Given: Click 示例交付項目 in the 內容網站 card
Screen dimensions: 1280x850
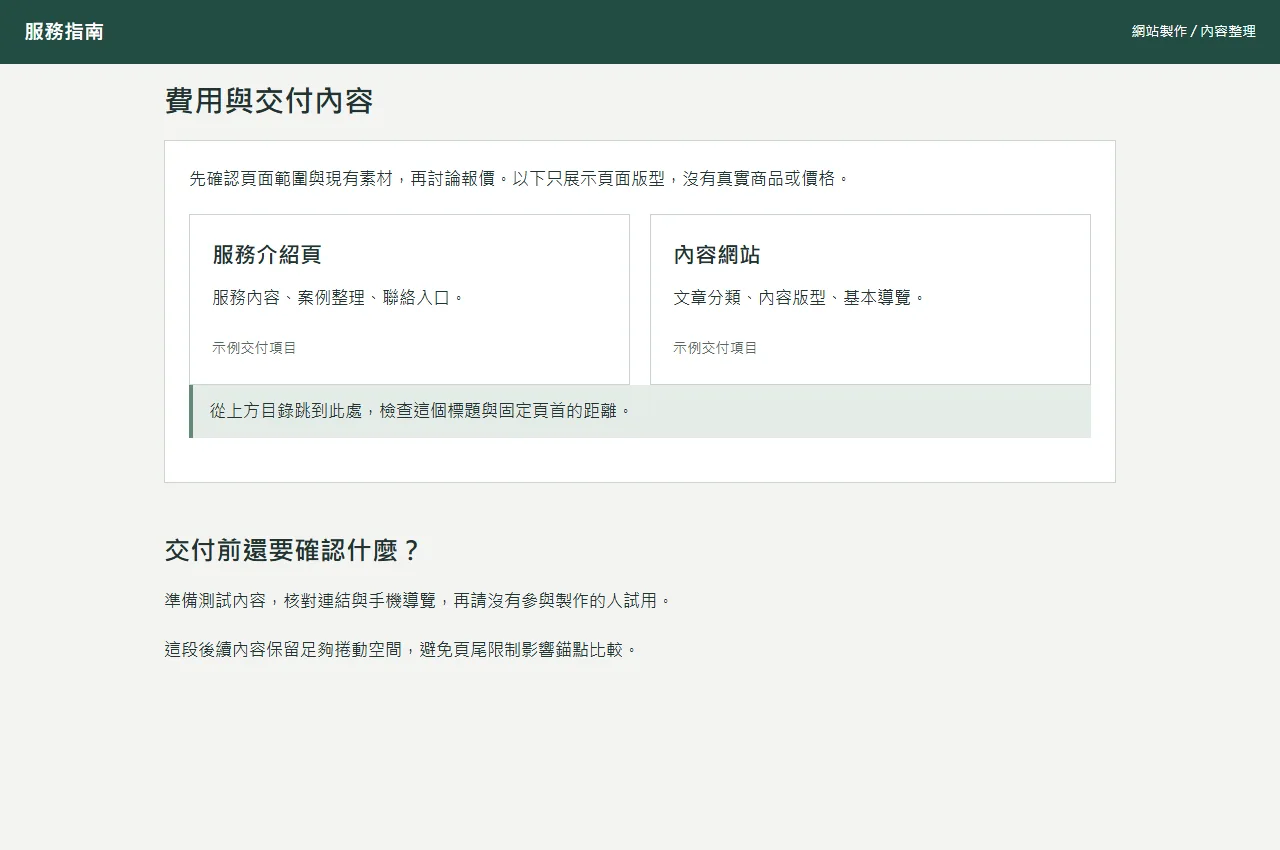Looking at the screenshot, I should point(715,348).
